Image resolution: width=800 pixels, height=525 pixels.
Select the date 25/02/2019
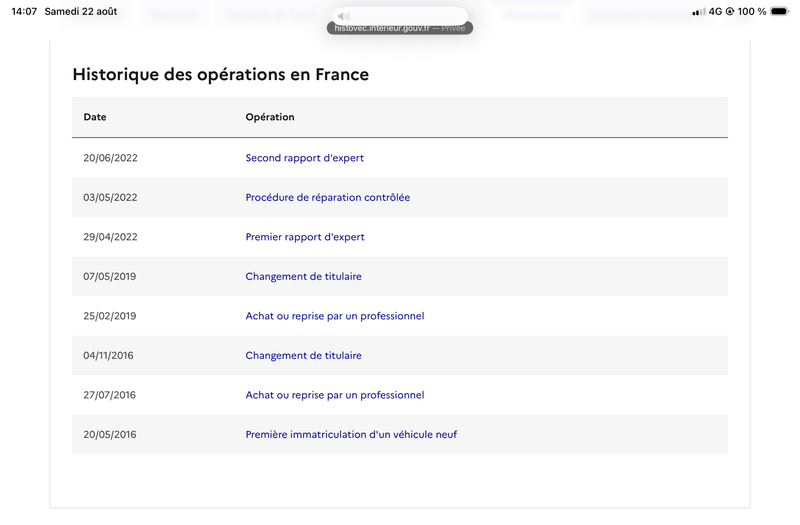click(110, 316)
